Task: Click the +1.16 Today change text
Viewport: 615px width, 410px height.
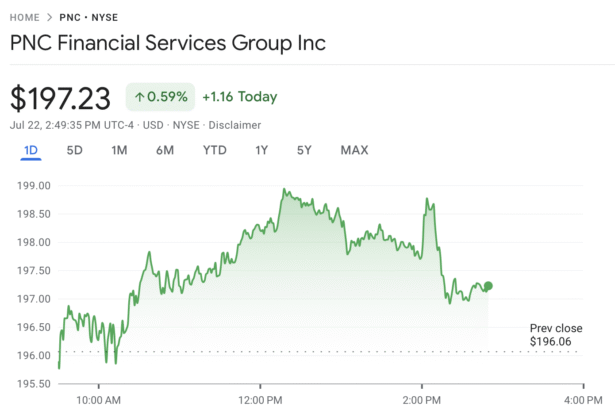Action: [239, 97]
